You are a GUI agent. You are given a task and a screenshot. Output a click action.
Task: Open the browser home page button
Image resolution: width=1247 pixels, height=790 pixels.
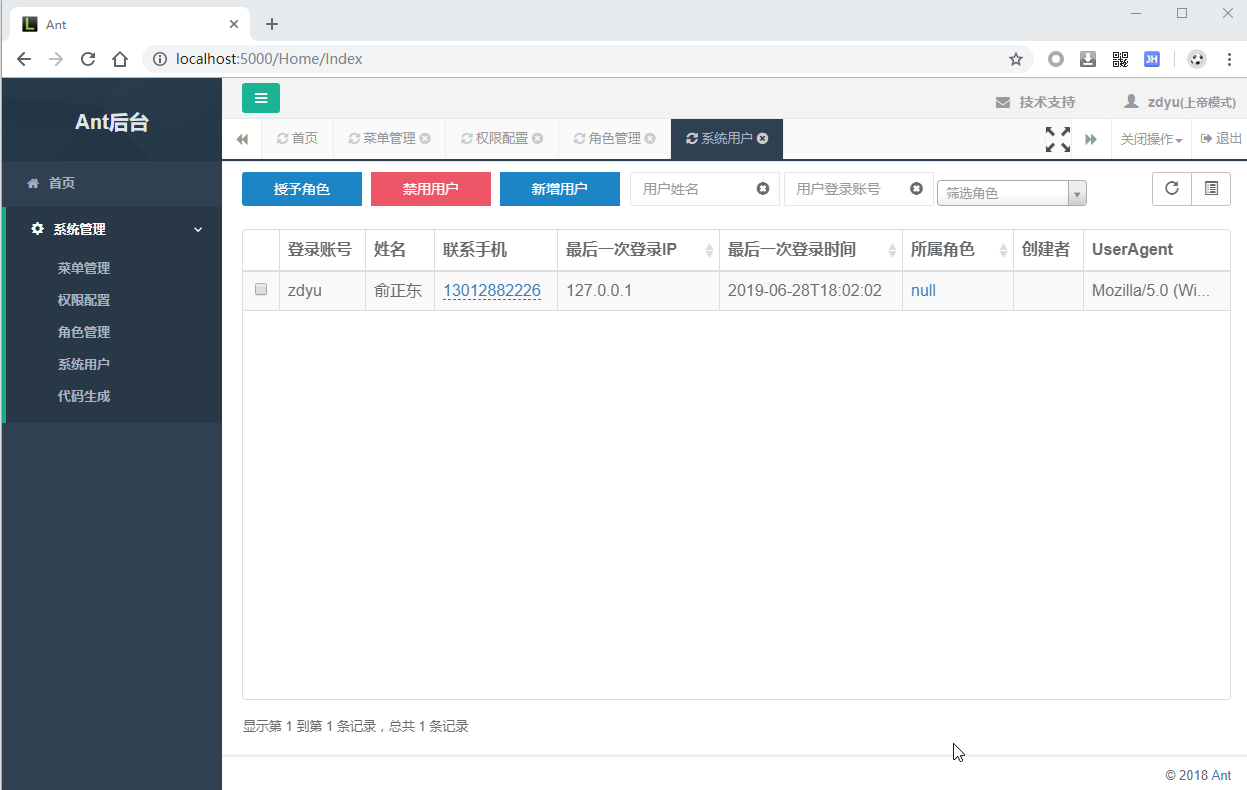click(x=120, y=59)
